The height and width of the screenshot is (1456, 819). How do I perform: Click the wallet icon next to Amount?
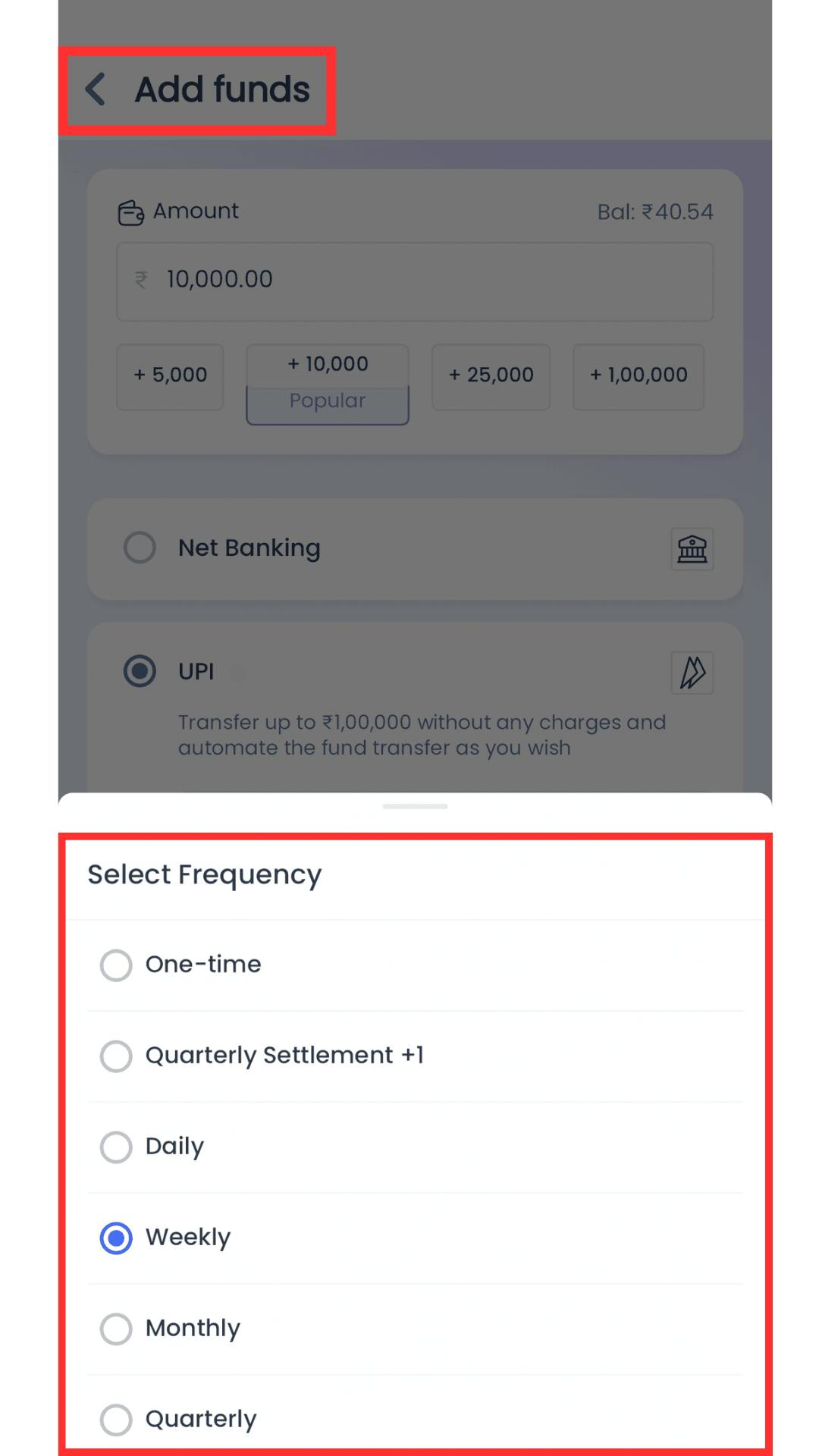click(x=130, y=213)
